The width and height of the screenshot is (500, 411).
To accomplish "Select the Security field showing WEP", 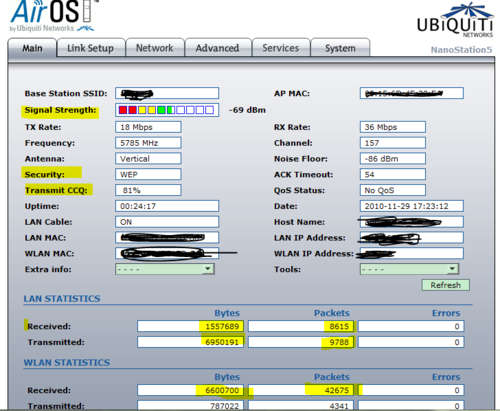I will [x=148, y=174].
